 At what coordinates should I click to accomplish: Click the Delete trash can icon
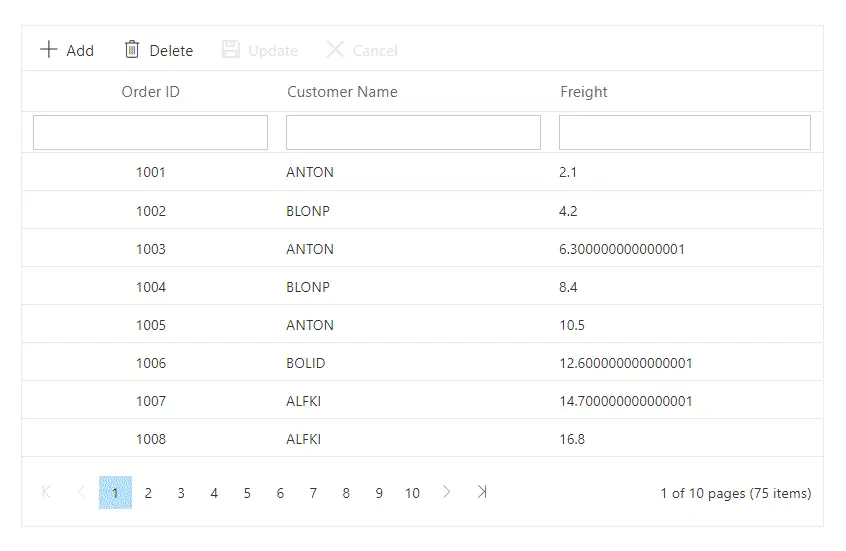point(132,49)
